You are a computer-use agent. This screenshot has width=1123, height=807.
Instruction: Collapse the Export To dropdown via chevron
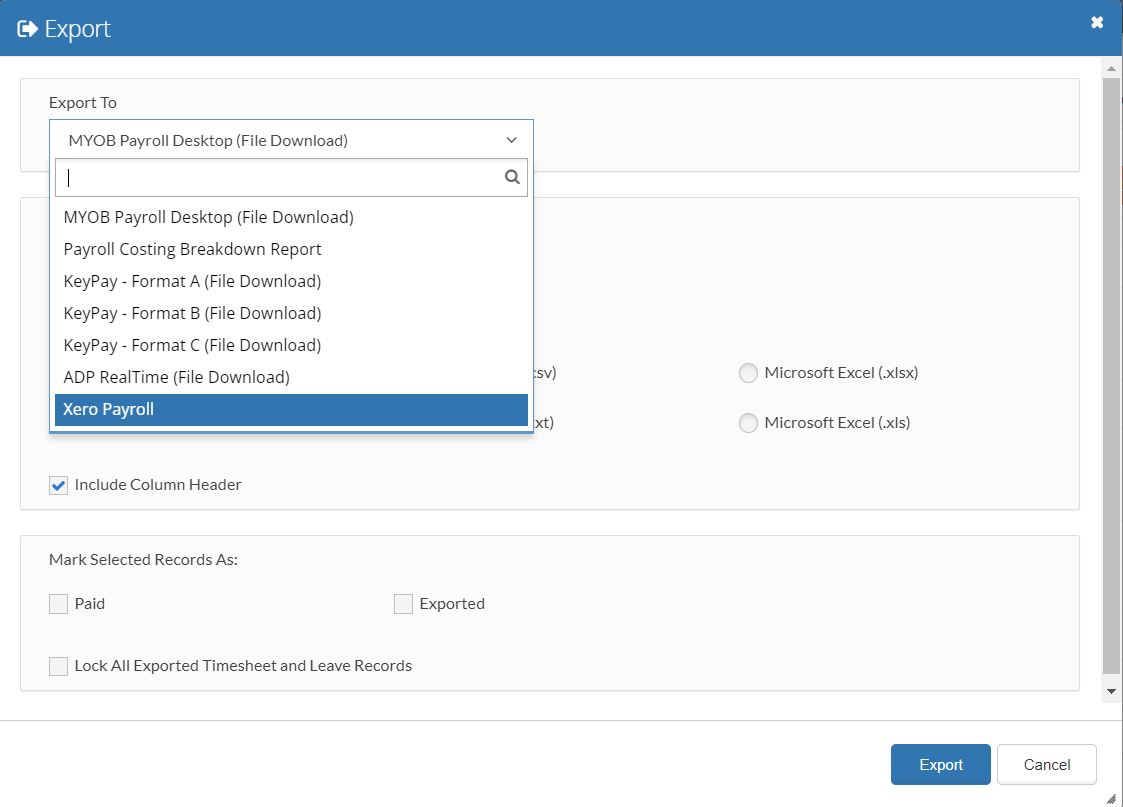click(511, 140)
